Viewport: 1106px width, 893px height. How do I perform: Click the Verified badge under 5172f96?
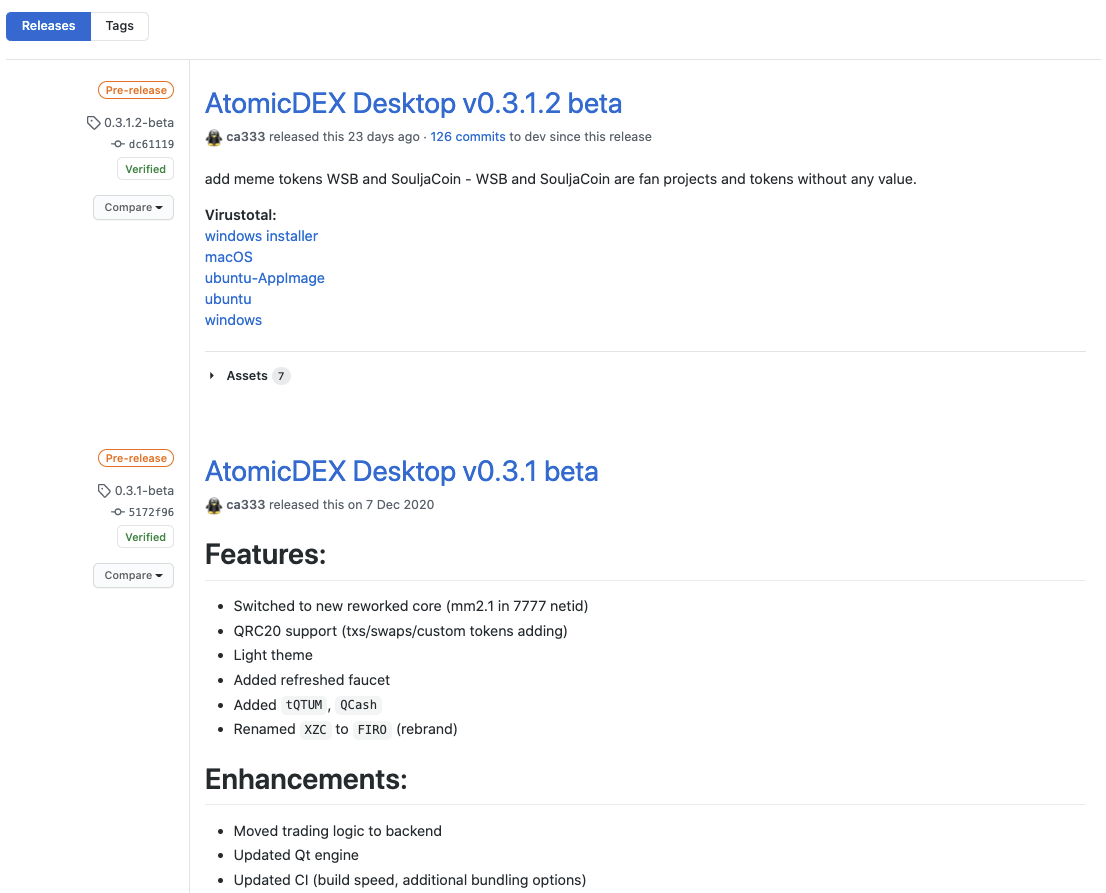tap(145, 537)
